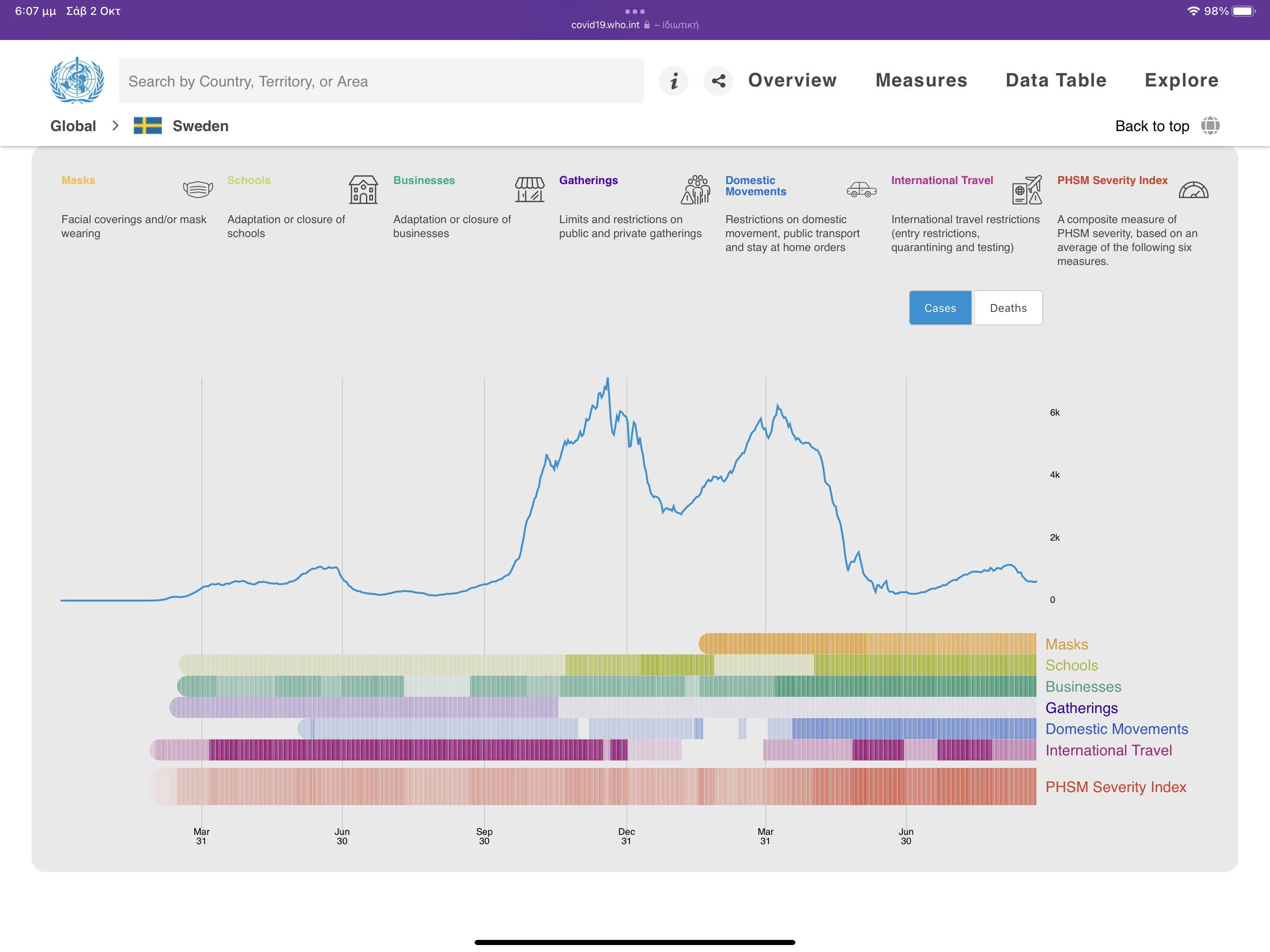Switch chart to Deaths

click(x=1008, y=308)
